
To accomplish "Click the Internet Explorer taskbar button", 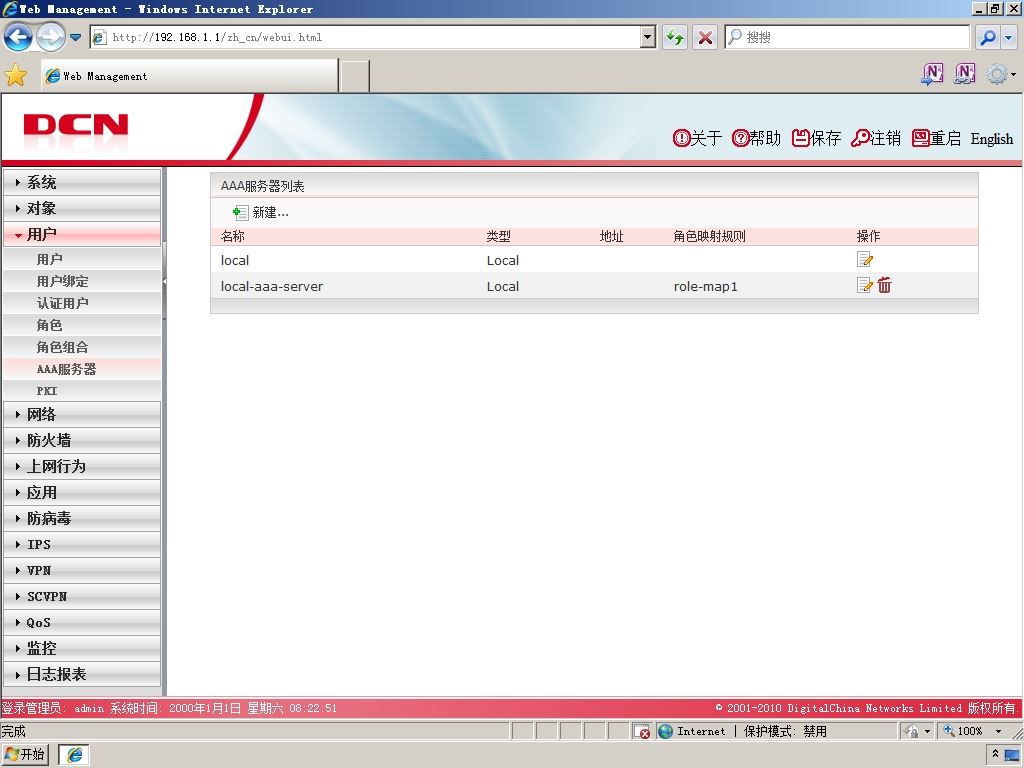I will 74,754.
